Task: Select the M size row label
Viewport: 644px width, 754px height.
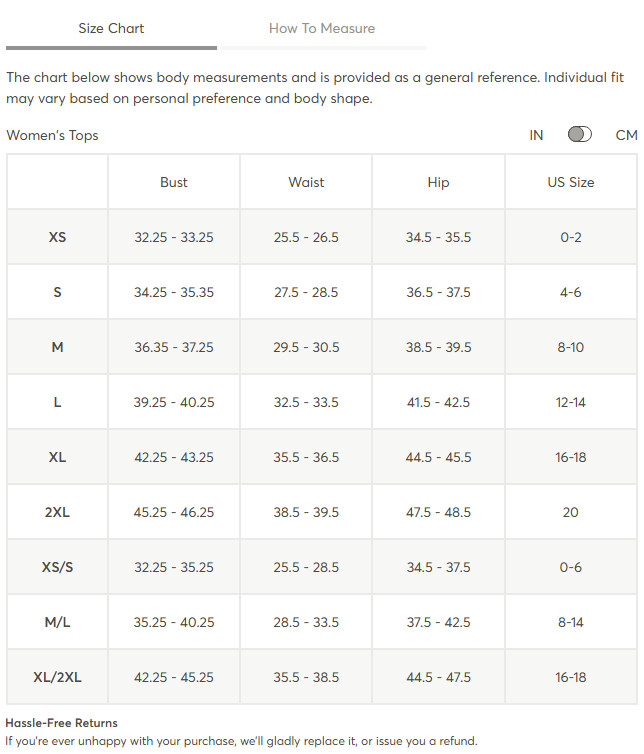Action: point(57,347)
